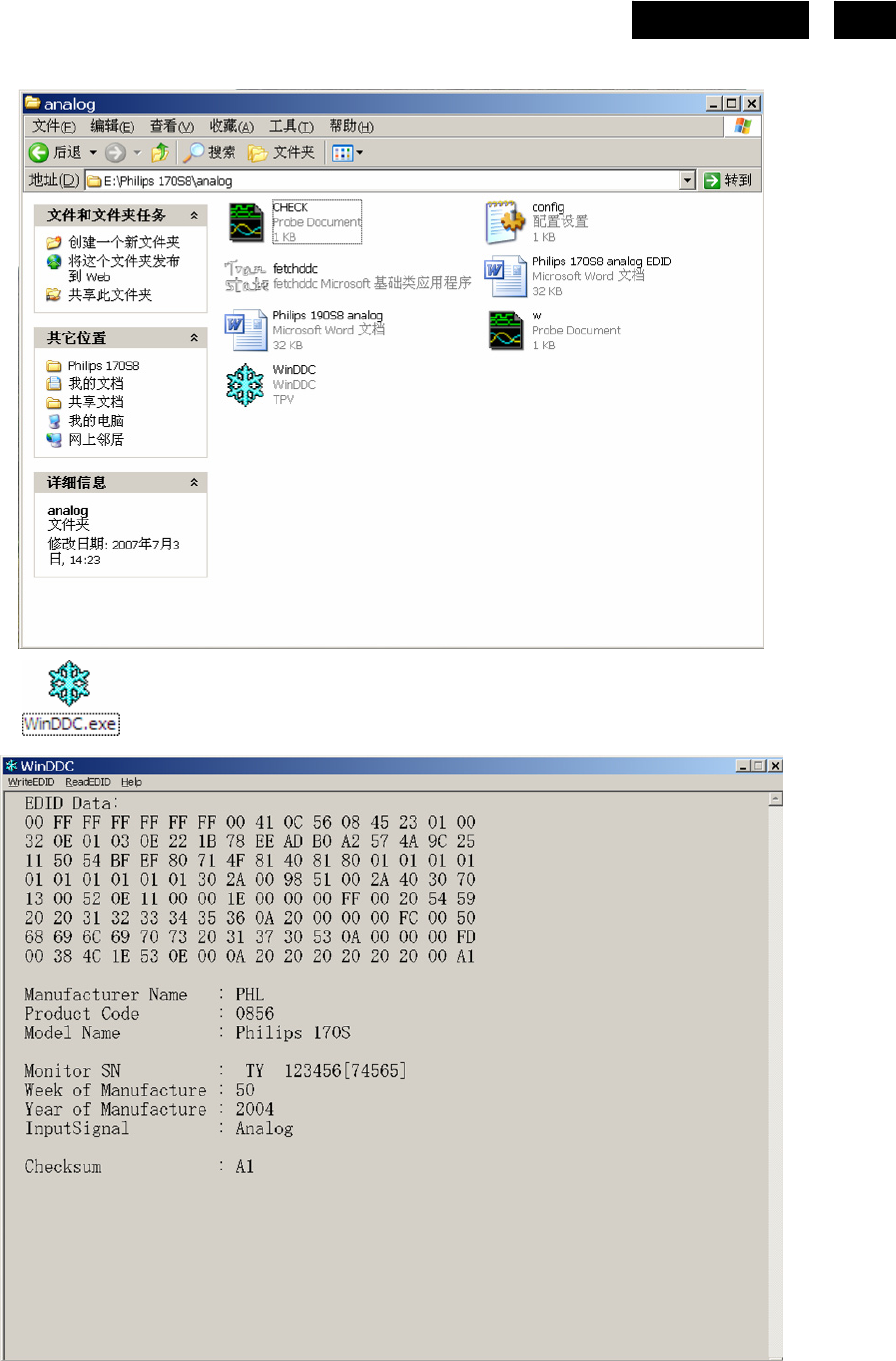
Task: Maximize the analog Explorer window
Action: click(732, 103)
